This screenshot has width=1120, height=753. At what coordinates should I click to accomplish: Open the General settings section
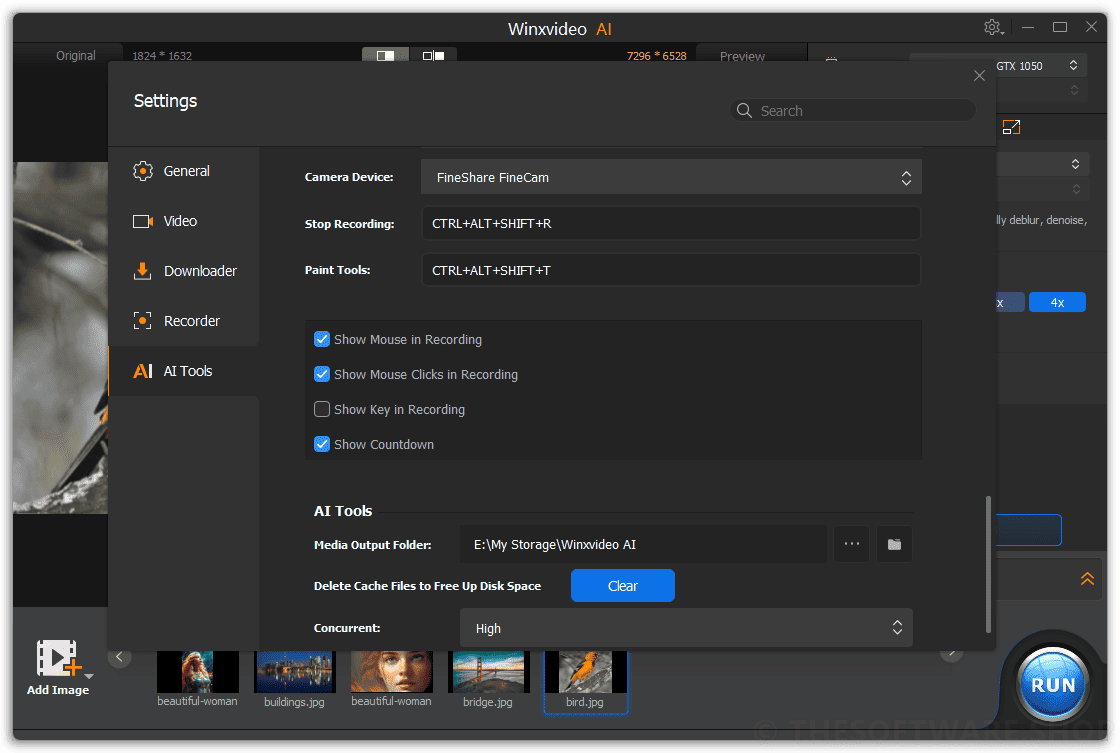click(x=184, y=171)
